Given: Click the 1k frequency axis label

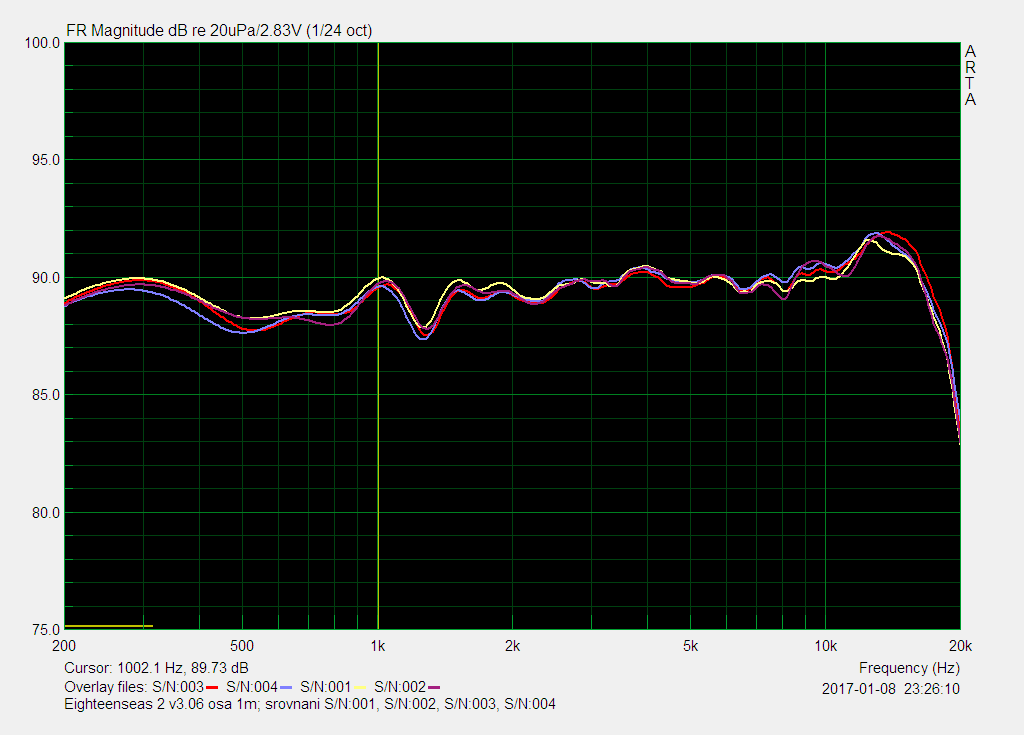Looking at the screenshot, I should pyautogui.click(x=377, y=646).
